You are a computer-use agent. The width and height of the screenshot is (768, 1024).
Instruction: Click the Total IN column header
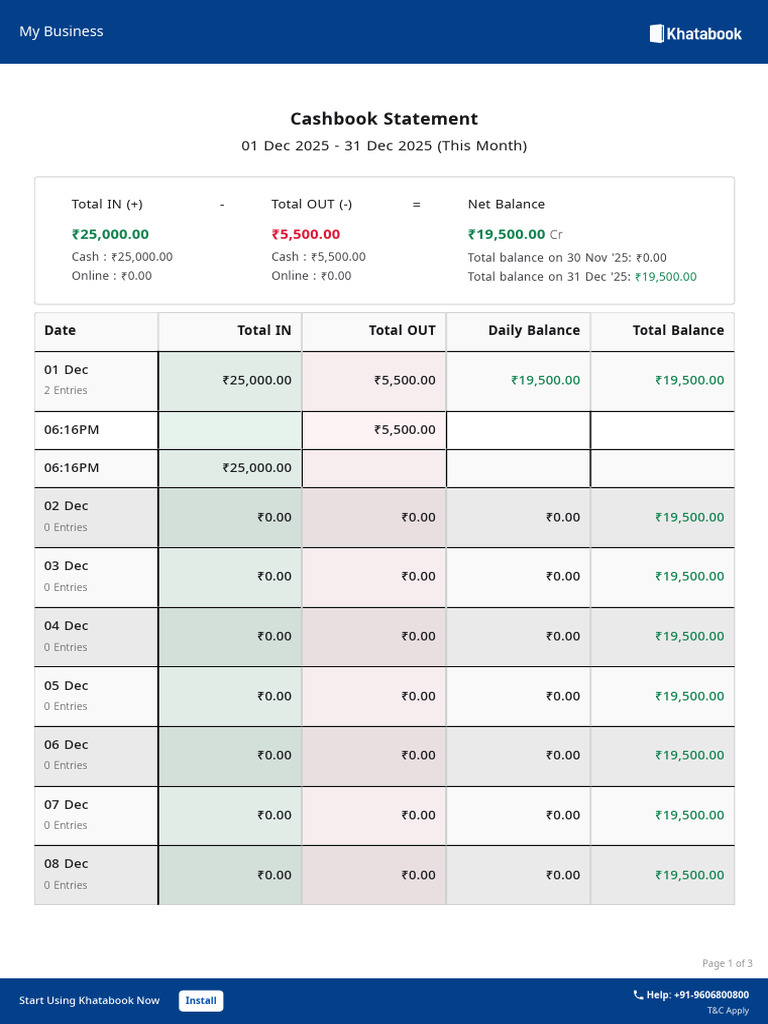(x=230, y=331)
